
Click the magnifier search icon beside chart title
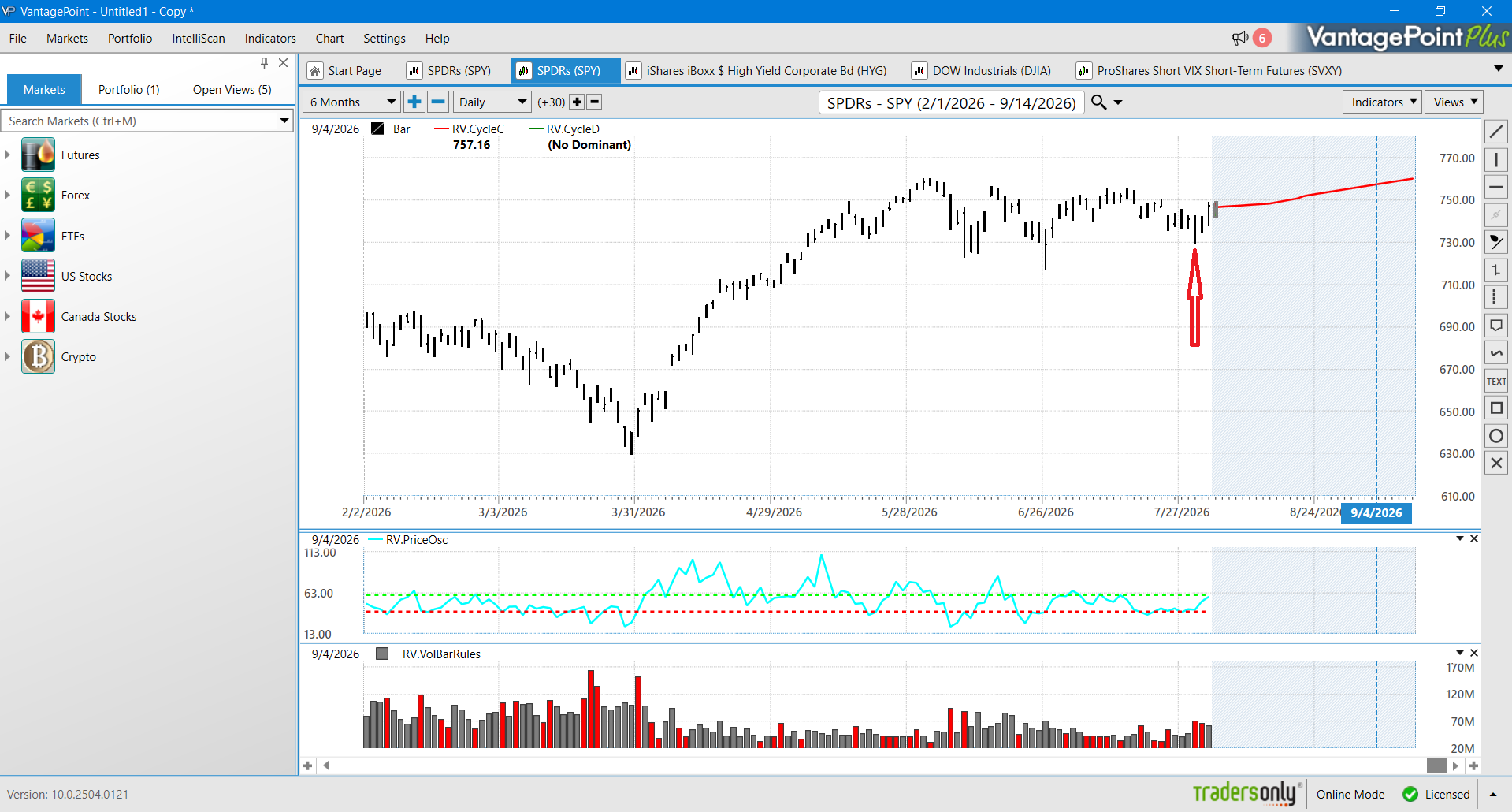point(1098,102)
